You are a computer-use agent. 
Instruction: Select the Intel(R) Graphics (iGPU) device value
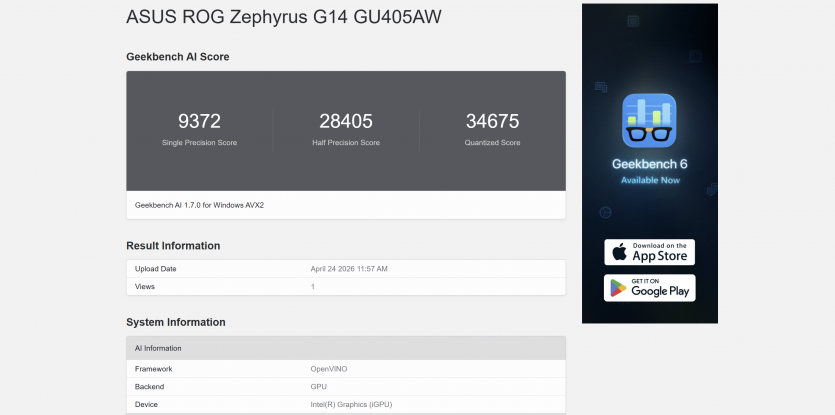click(351, 404)
